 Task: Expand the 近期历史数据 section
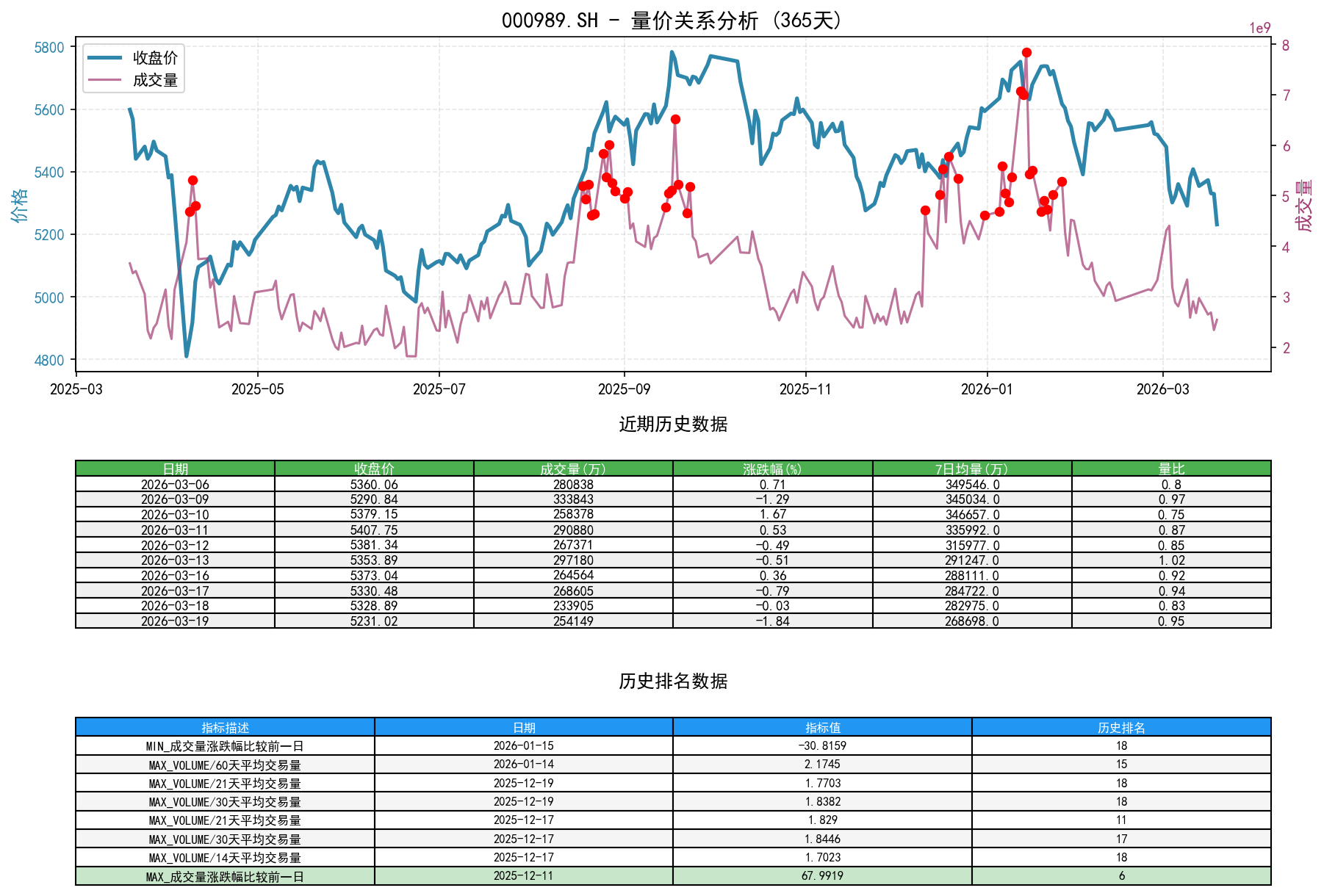673,423
